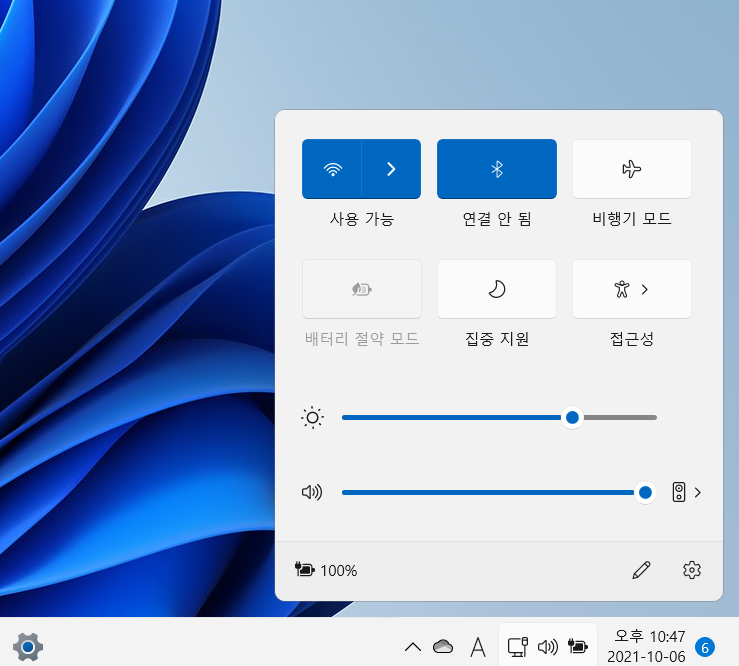Open the Wi-Fi networks list arrow
Viewport: 739px width, 666px height.
(391, 169)
